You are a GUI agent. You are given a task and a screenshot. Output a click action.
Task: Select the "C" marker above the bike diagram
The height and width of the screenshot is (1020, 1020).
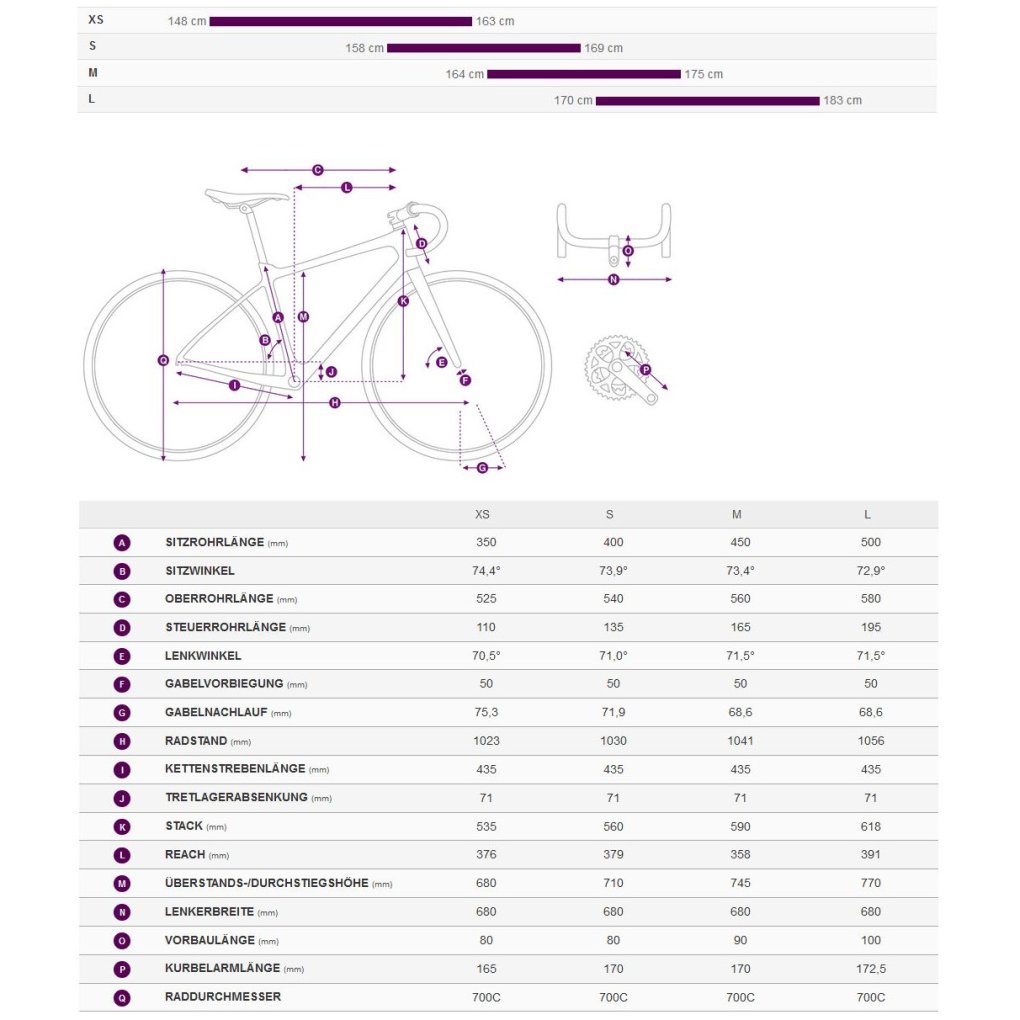[317, 170]
